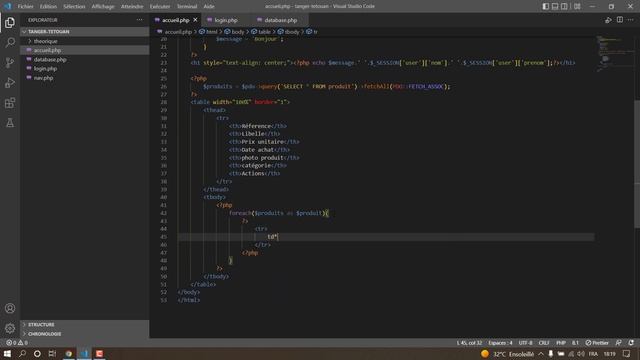This screenshot has height=360, width=640.
Task: Open the Manage gear settings icon
Action: pos(10,328)
